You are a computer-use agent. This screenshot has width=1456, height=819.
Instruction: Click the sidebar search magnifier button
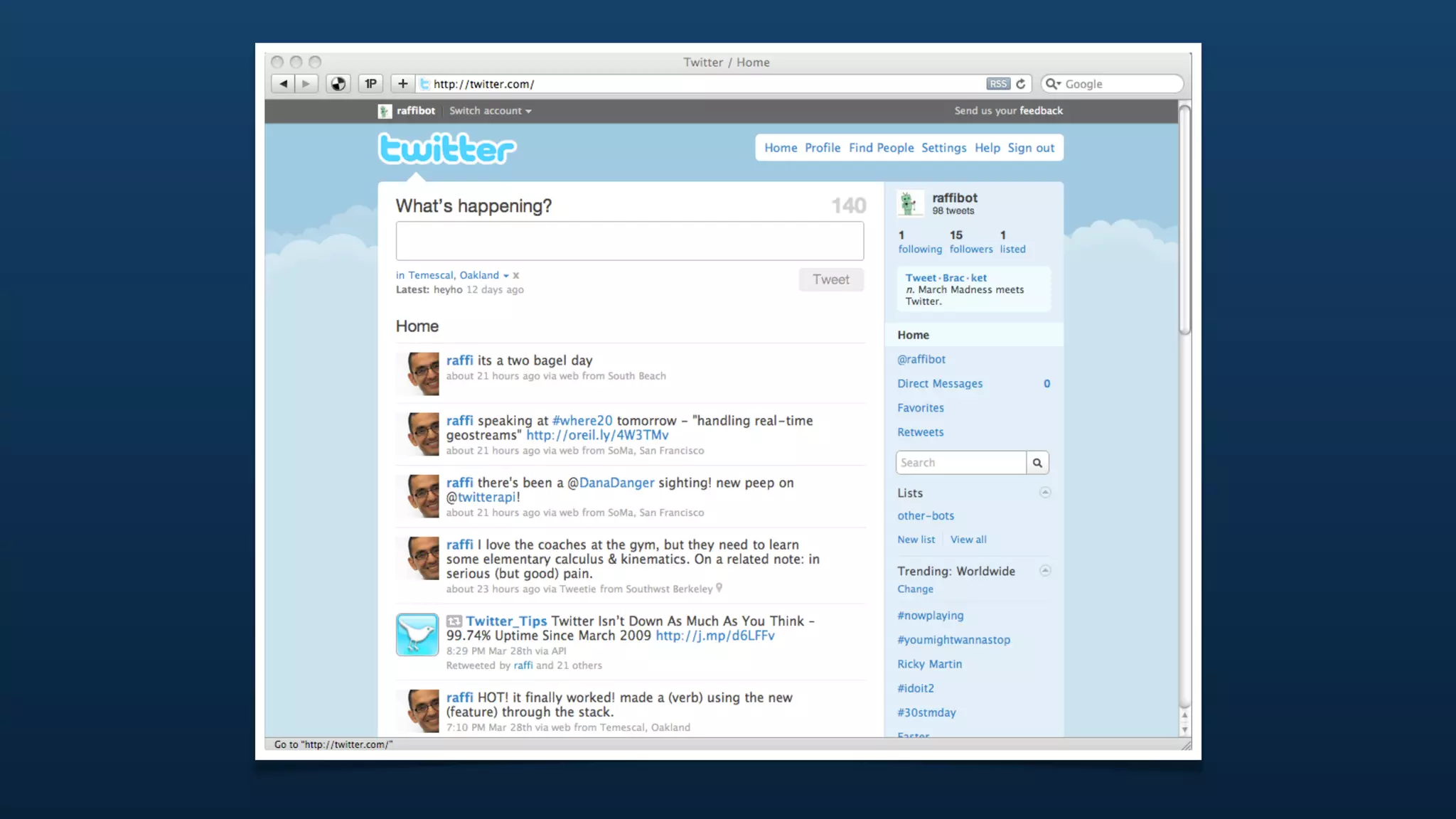1037,463
